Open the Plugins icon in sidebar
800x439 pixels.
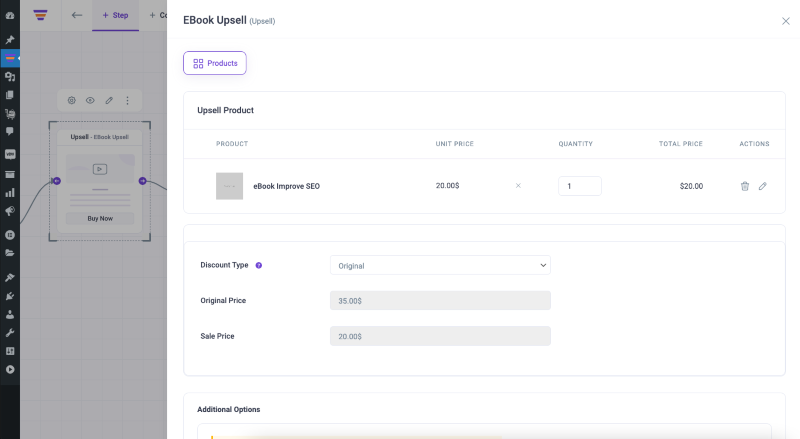10,296
